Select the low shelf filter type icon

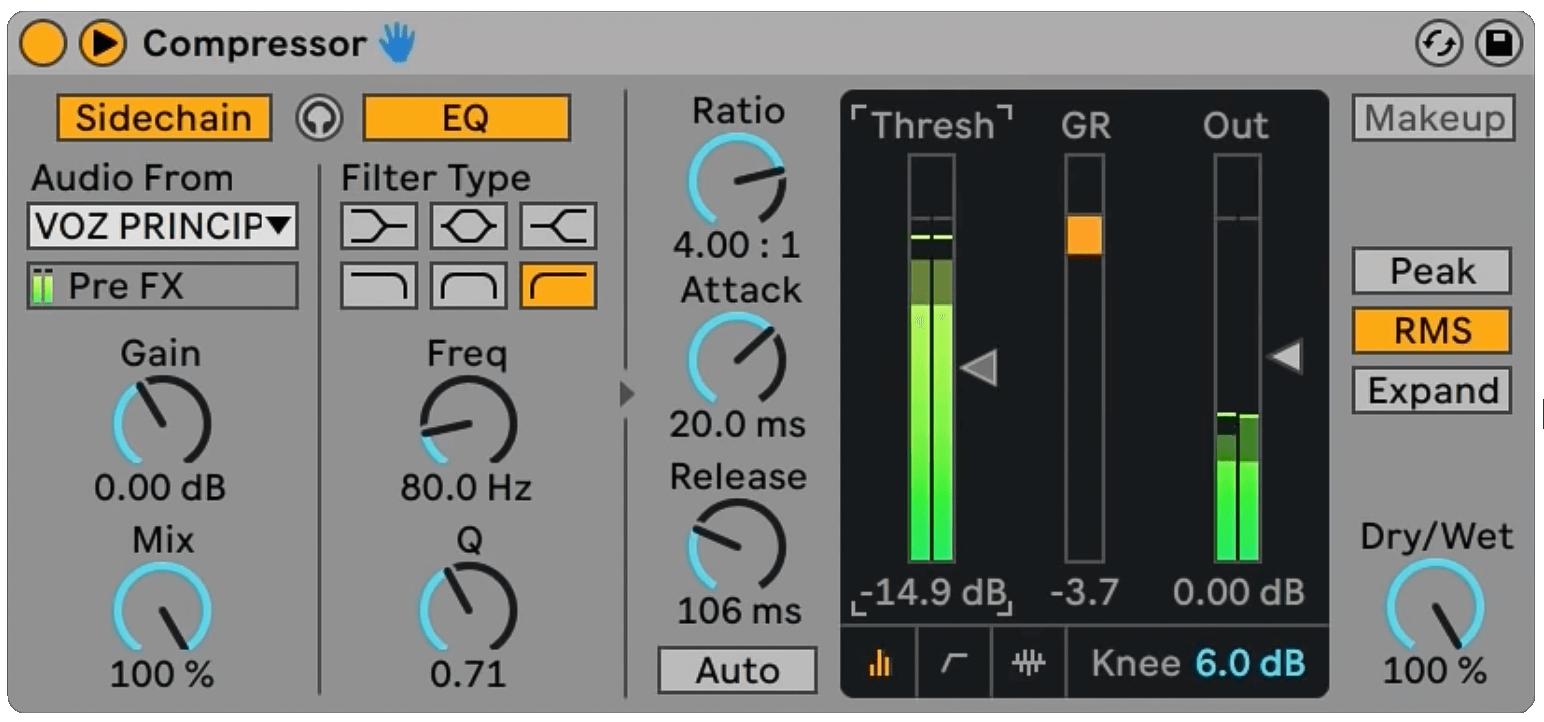[x=379, y=226]
